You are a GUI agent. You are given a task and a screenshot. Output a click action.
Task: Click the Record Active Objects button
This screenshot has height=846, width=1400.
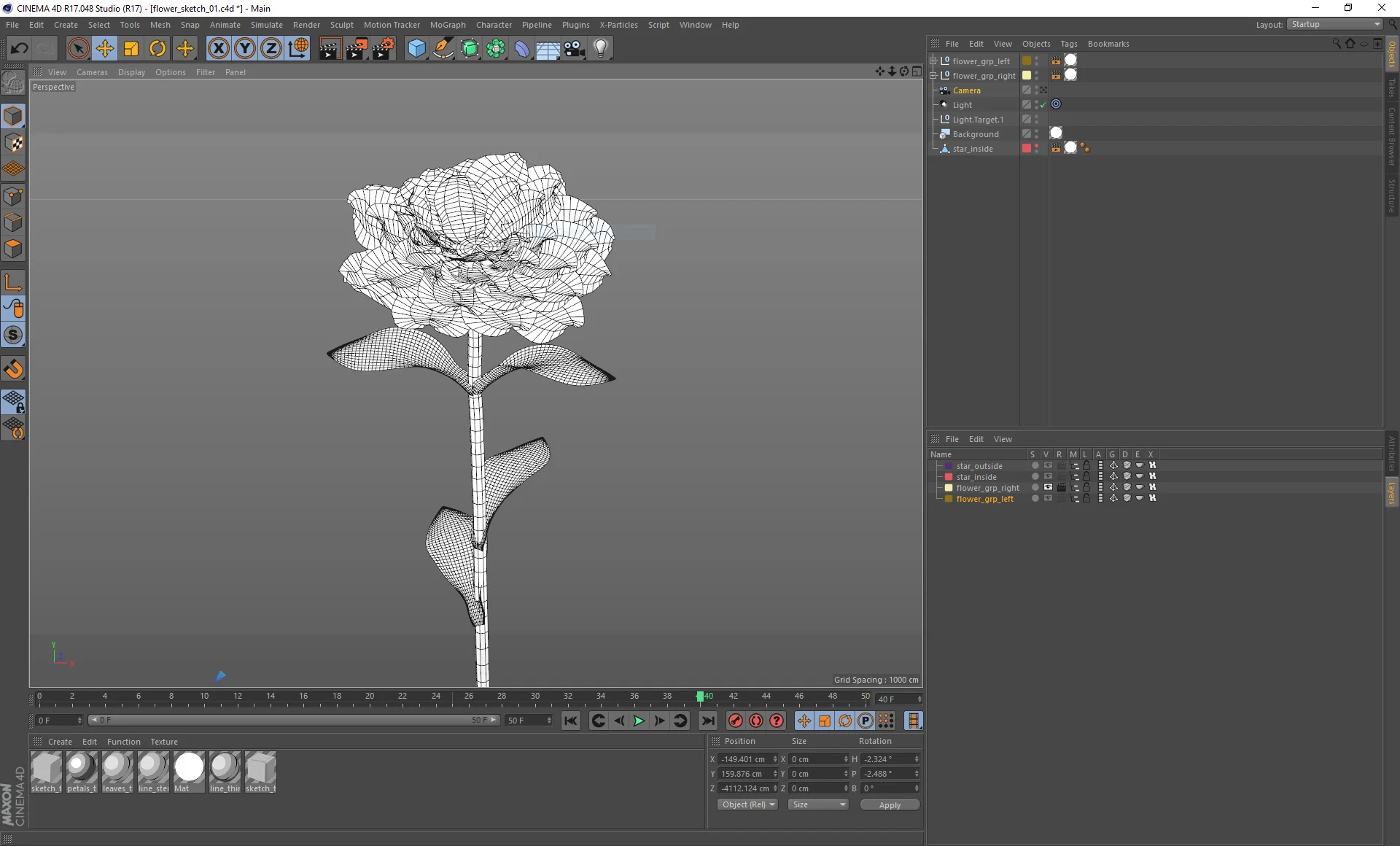[736, 721]
